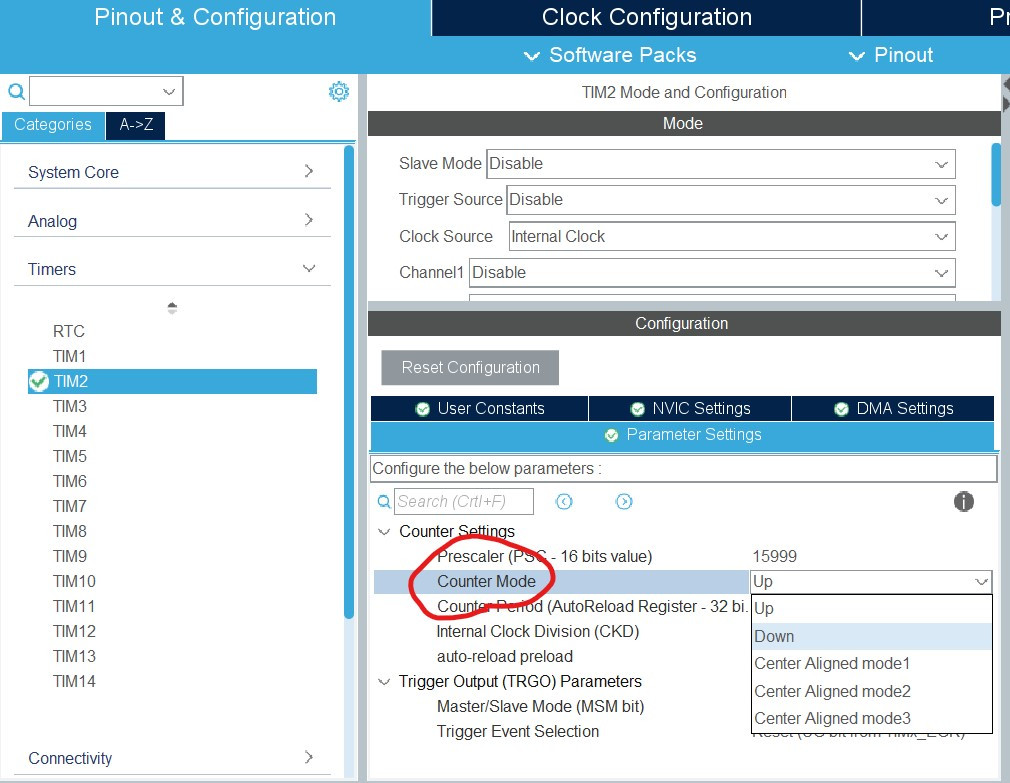This screenshot has height=783, width=1010.
Task: Select TIM6 in the Timers list
Action: point(70,482)
